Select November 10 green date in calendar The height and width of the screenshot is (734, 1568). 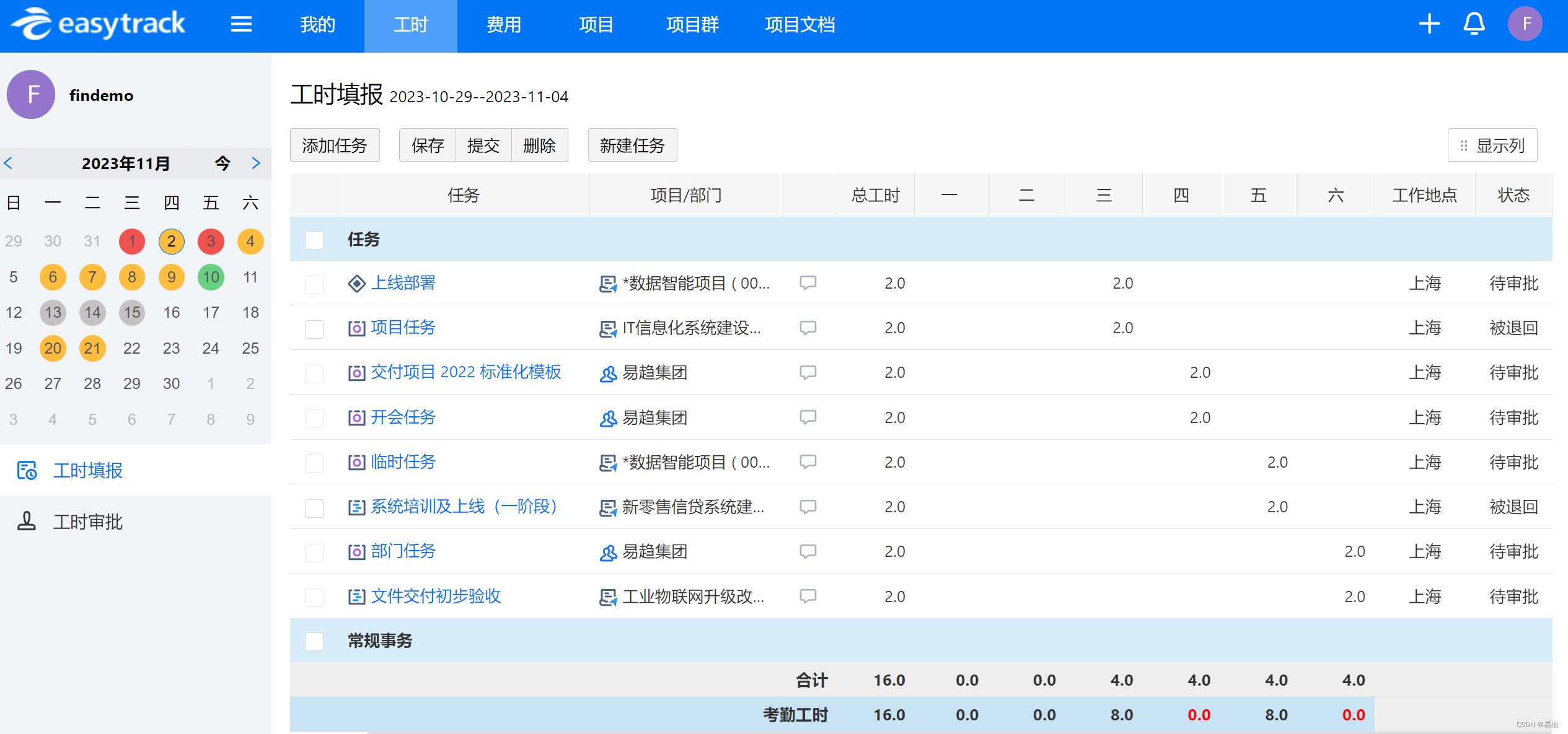coord(211,277)
